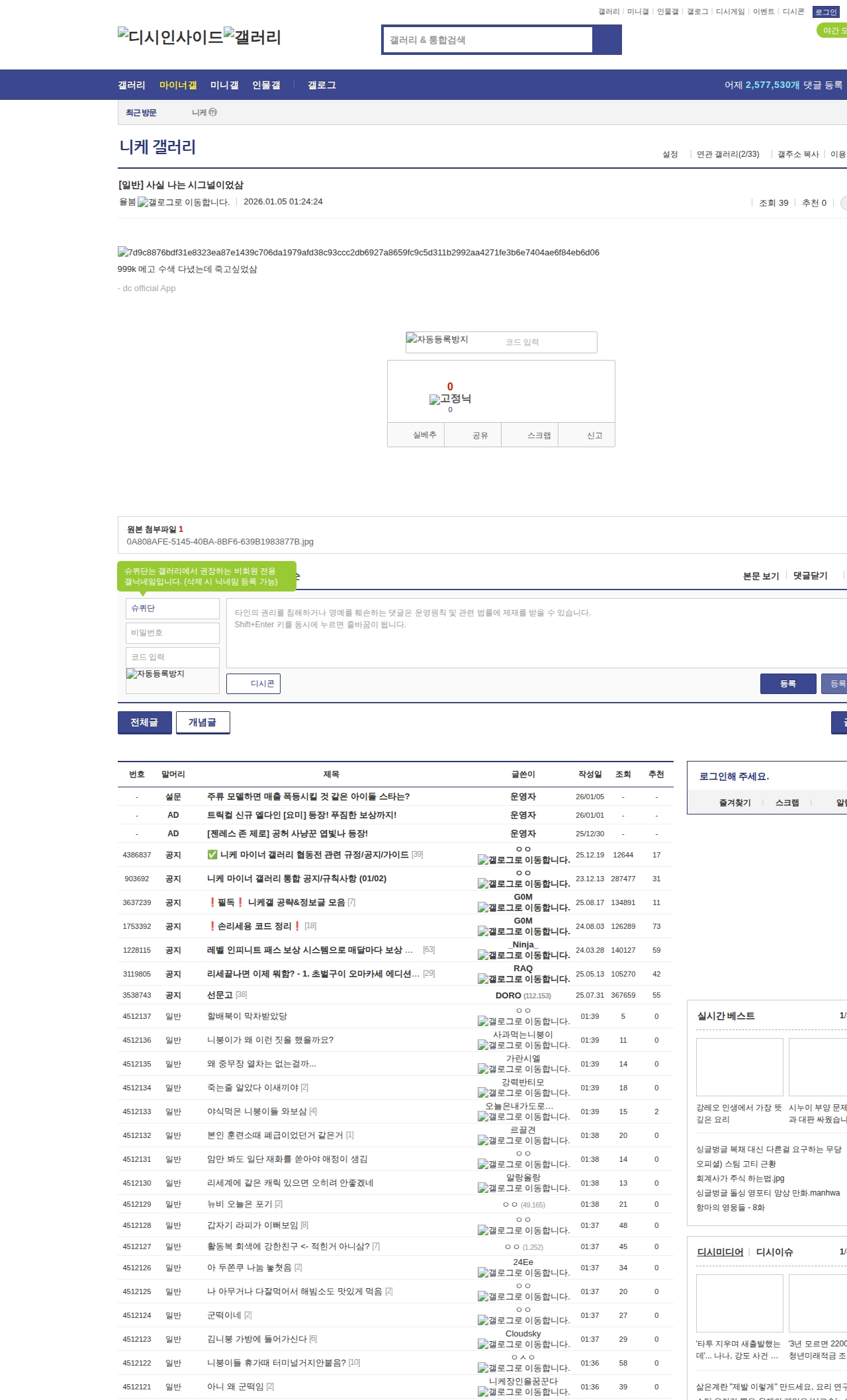Click the 갤러리 logo image in header
Screen dimensions: 847x1400
click(x=252, y=37)
